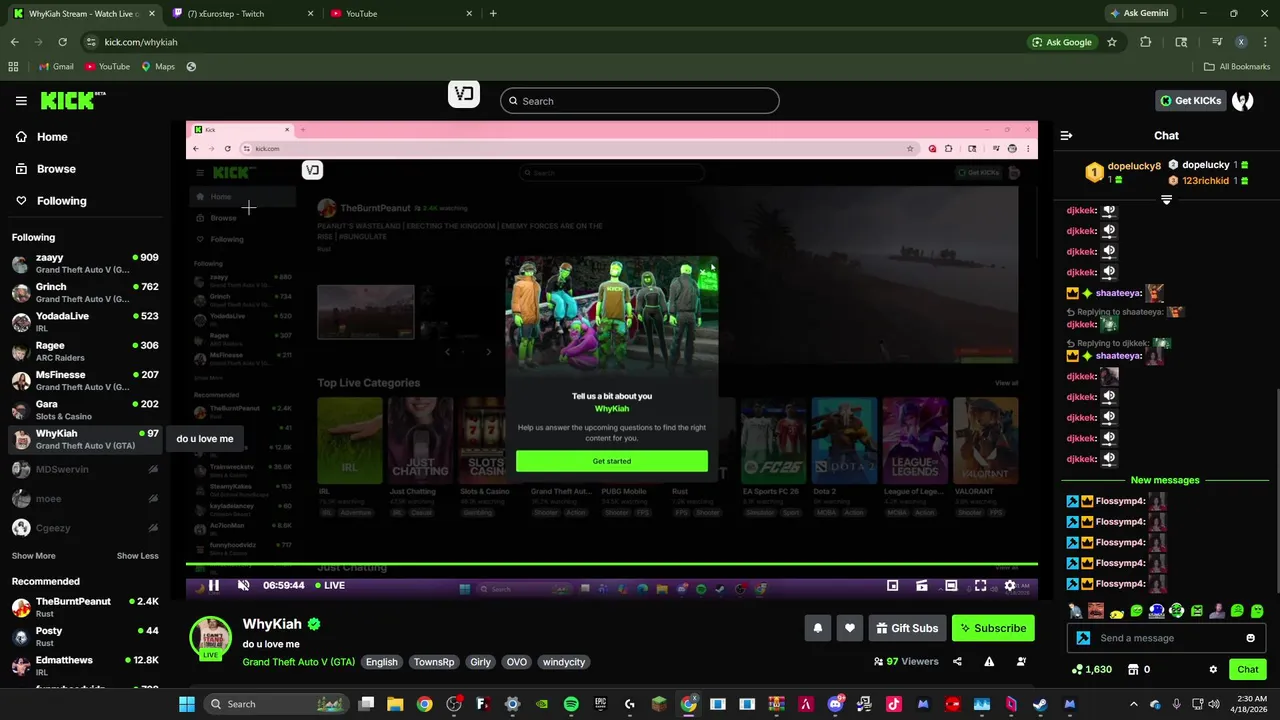Open Windows Start menu
Image resolution: width=1280 pixels, height=720 pixels.
tap(187, 704)
